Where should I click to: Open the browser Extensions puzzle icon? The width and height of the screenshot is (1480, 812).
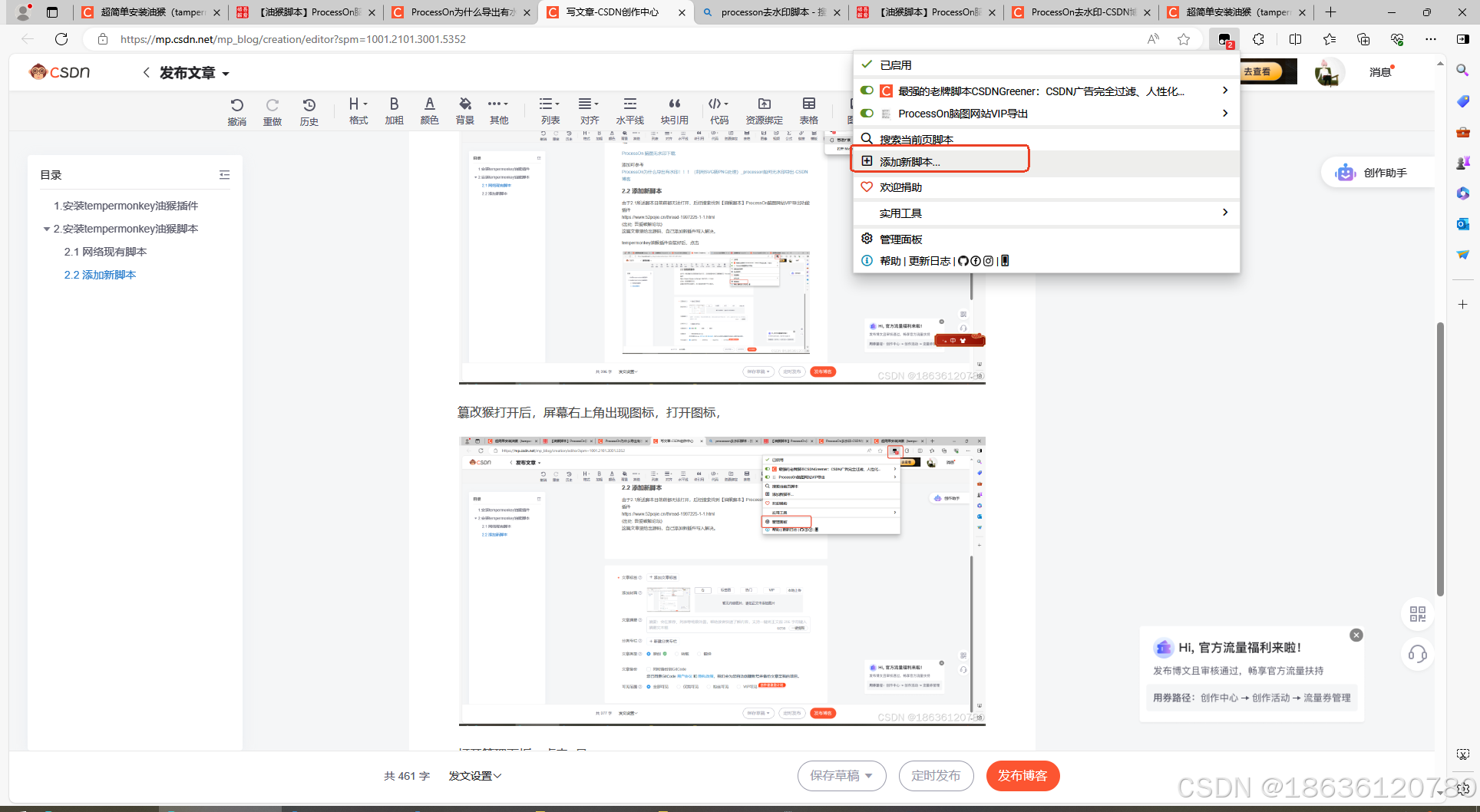1258,39
